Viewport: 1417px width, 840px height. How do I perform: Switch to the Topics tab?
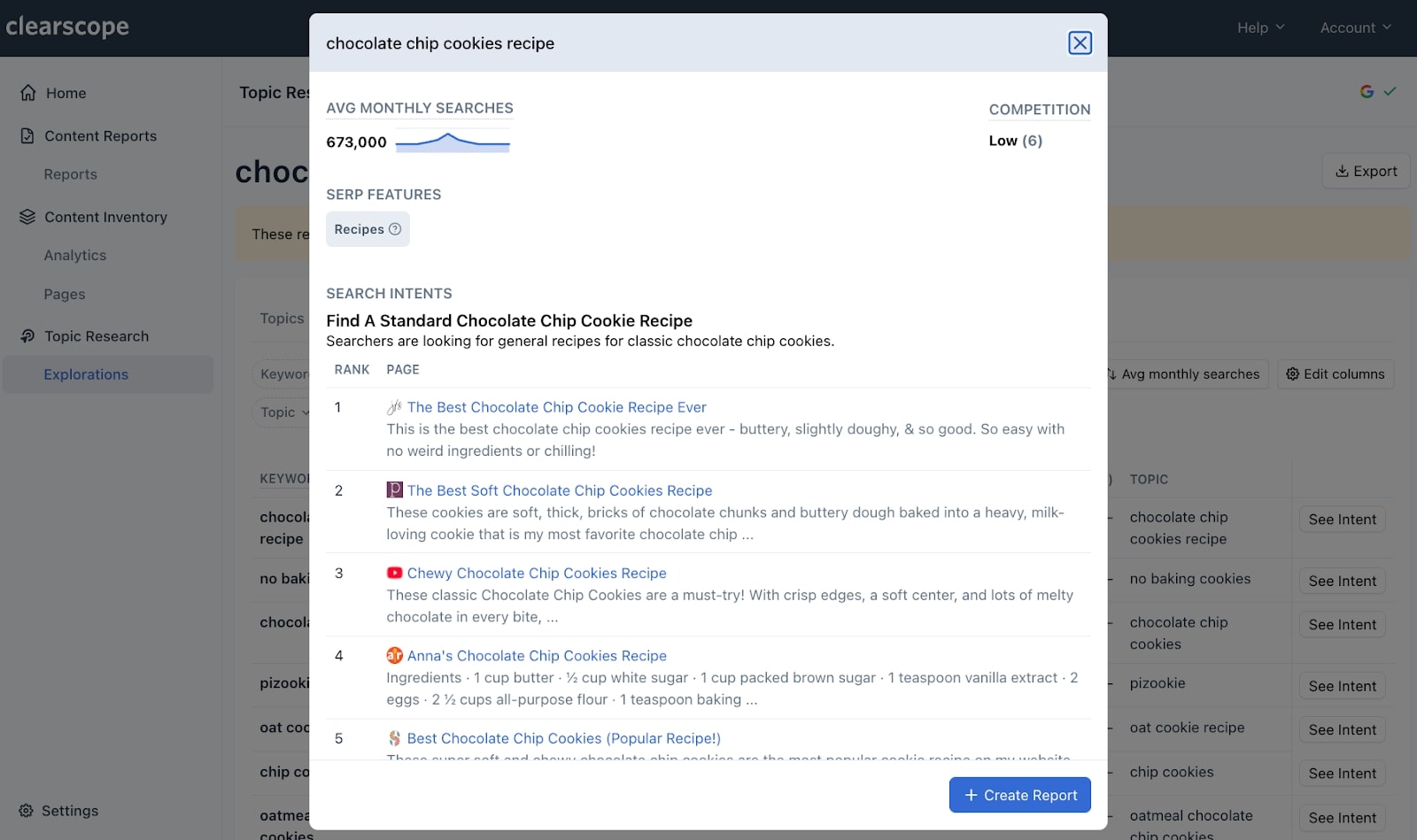[282, 319]
